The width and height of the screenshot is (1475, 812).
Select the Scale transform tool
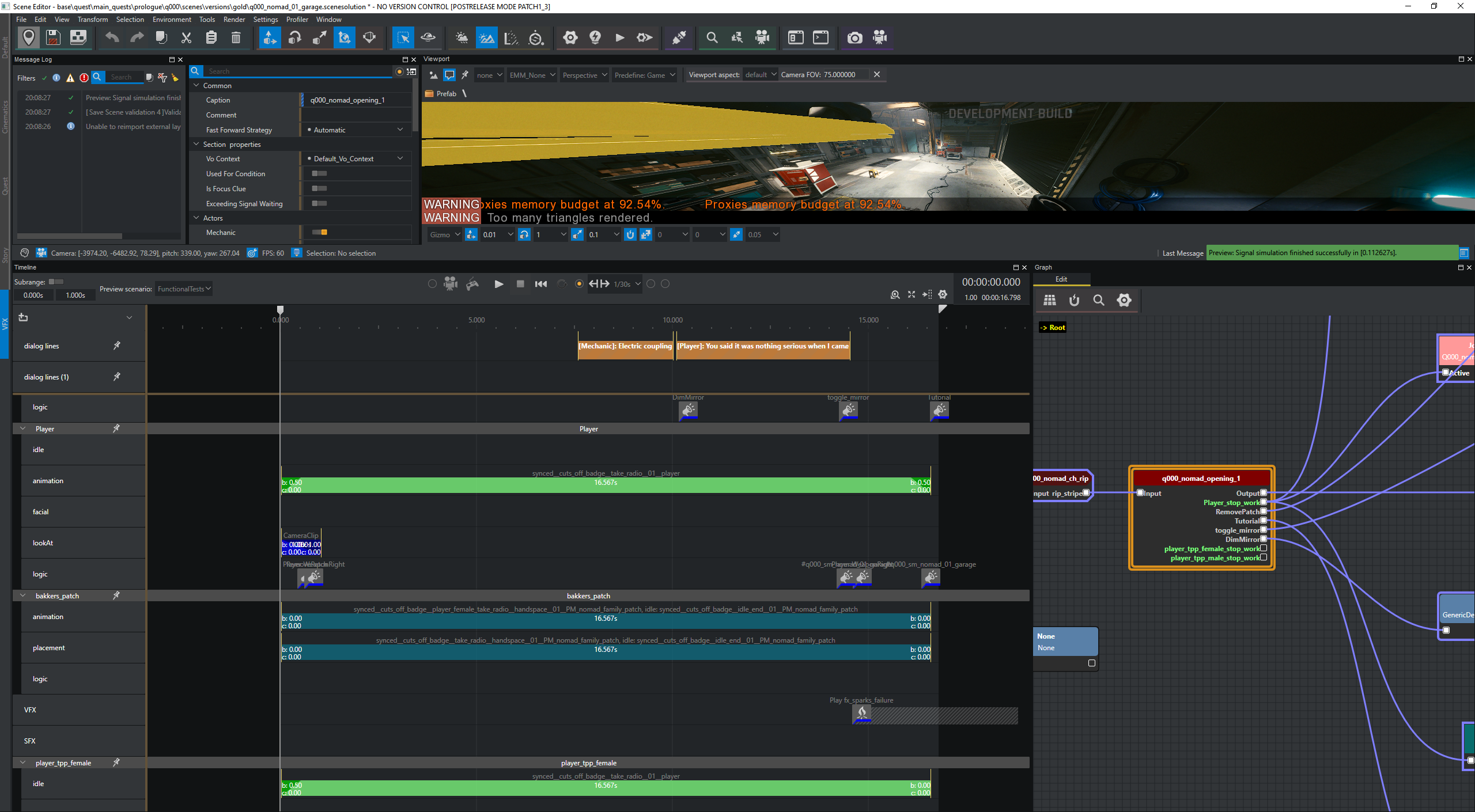coord(319,38)
